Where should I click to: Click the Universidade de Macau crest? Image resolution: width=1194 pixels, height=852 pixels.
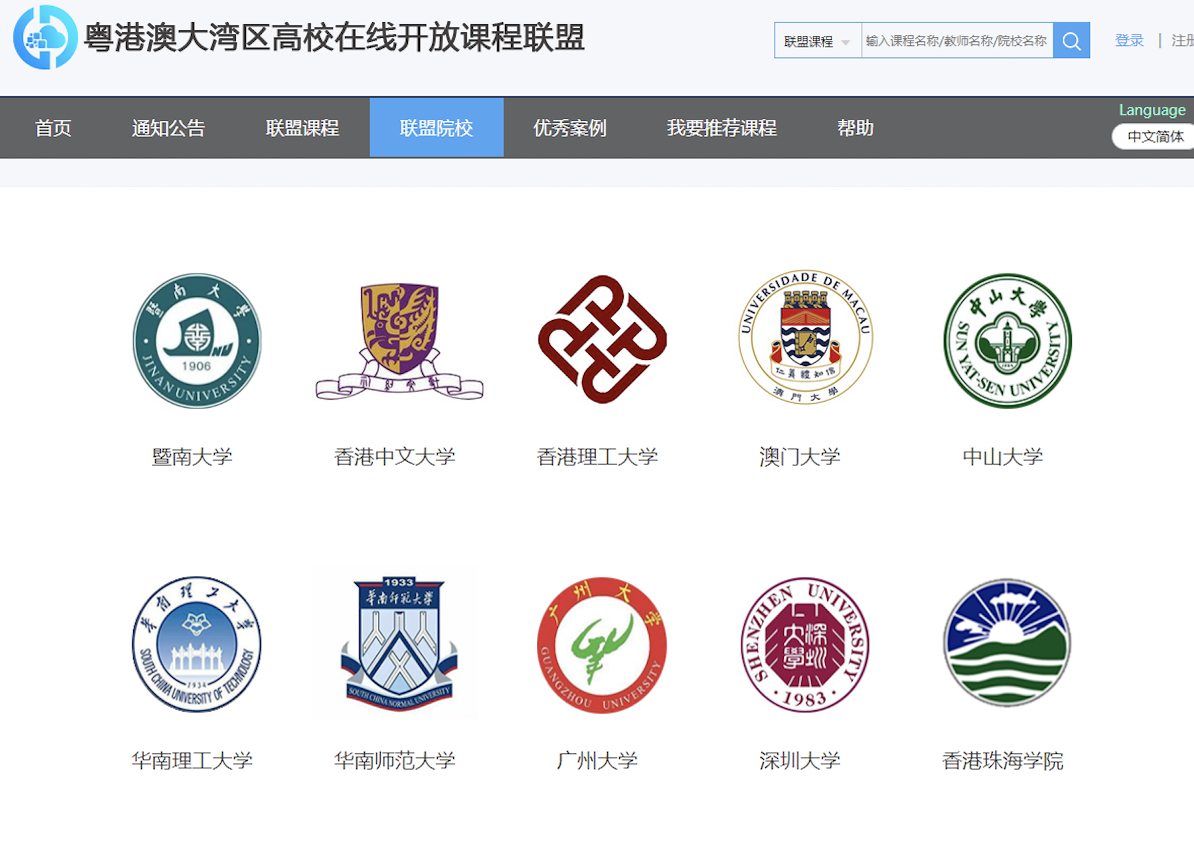pyautogui.click(x=805, y=338)
